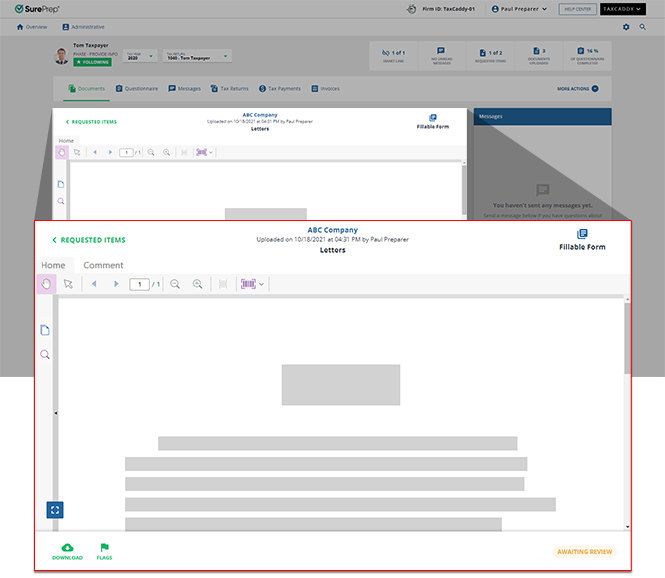Image resolution: width=665 pixels, height=578 pixels.
Task: Click the scroll-down arrow of enlarged viewer scrollbar
Action: pyautogui.click(x=627, y=527)
